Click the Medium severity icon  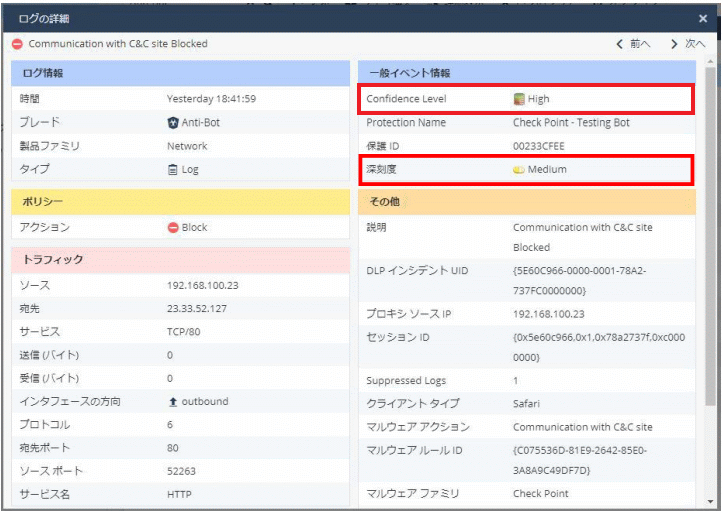coord(519,170)
